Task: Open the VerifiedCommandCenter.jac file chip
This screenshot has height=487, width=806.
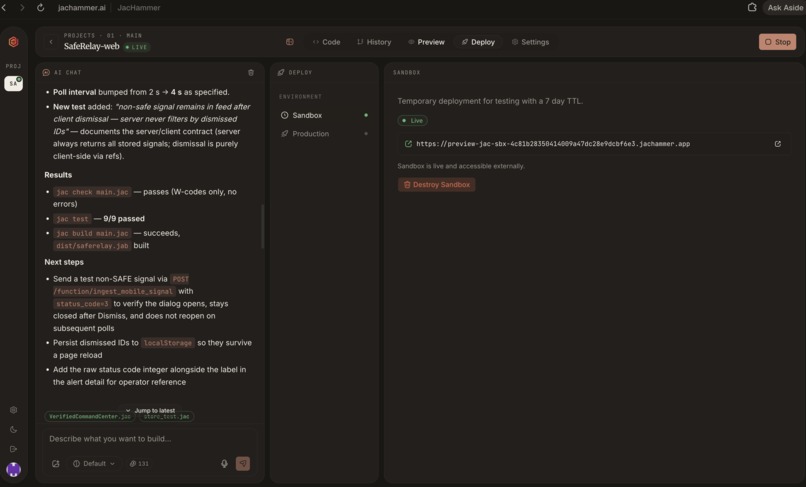Action: click(x=90, y=417)
